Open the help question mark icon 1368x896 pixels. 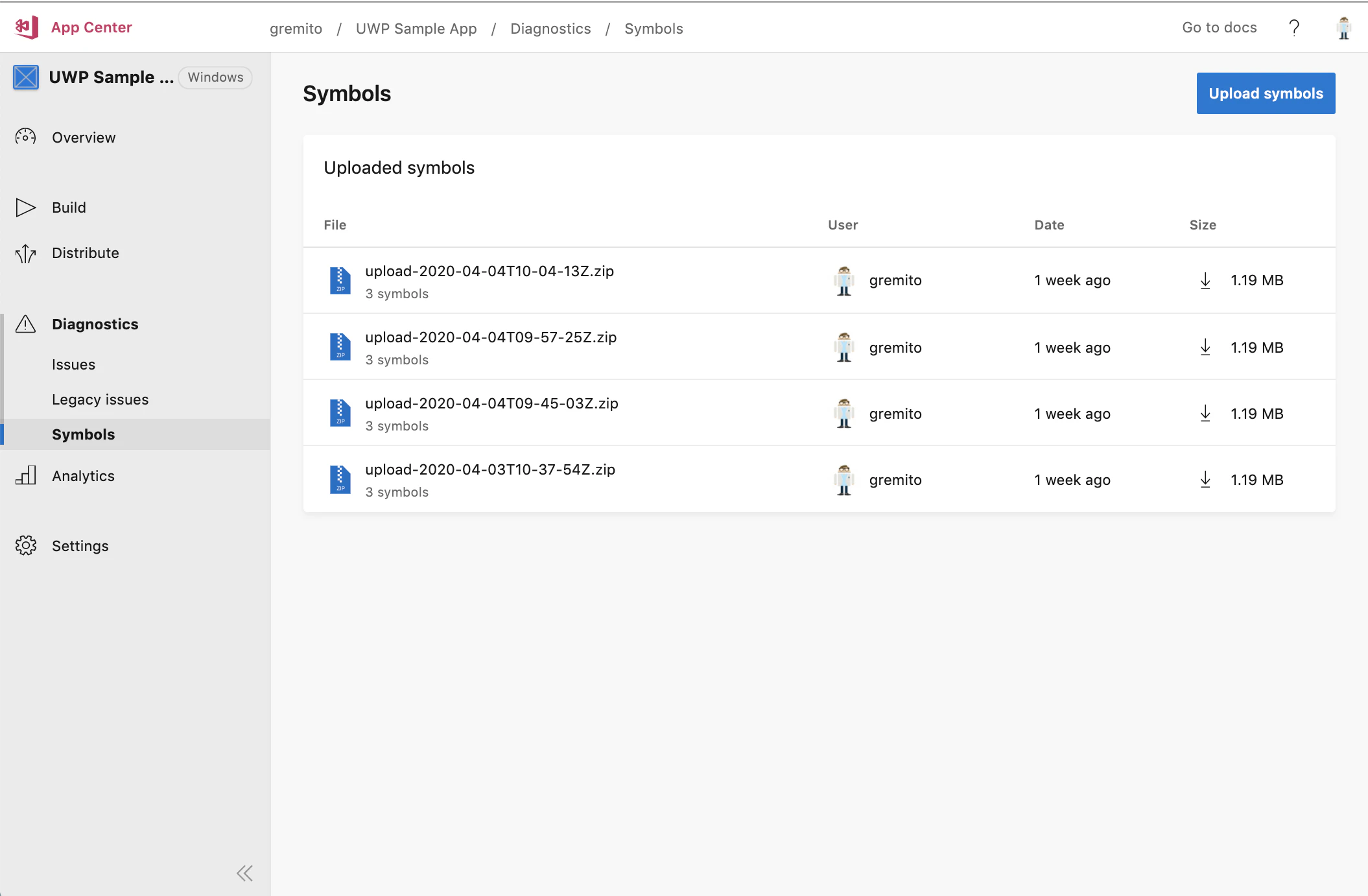[x=1294, y=28]
